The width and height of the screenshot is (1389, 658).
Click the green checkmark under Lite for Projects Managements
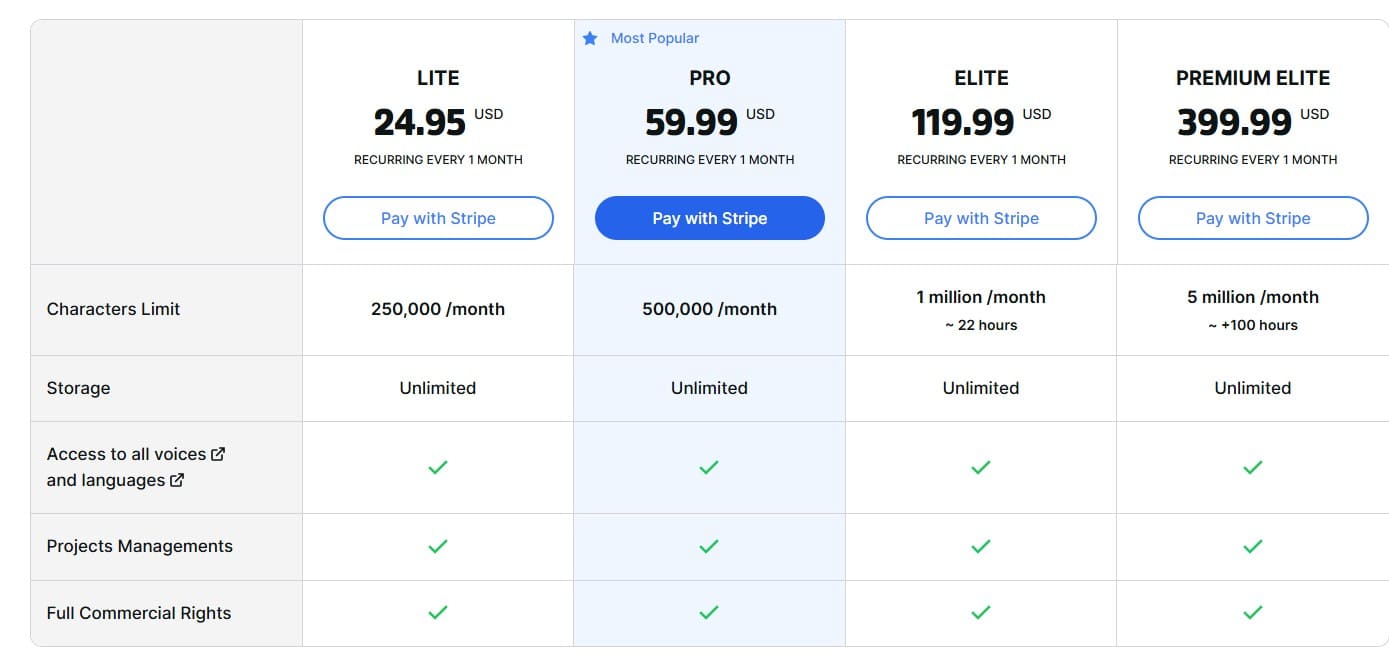[437, 546]
